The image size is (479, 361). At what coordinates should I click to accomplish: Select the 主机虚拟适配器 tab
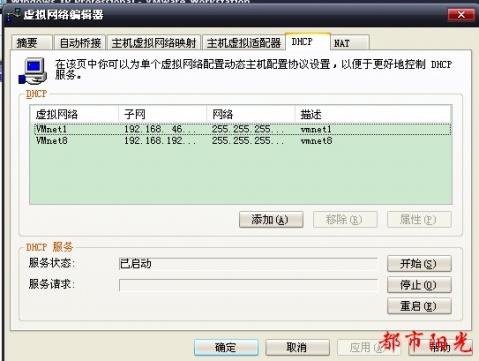point(244,43)
